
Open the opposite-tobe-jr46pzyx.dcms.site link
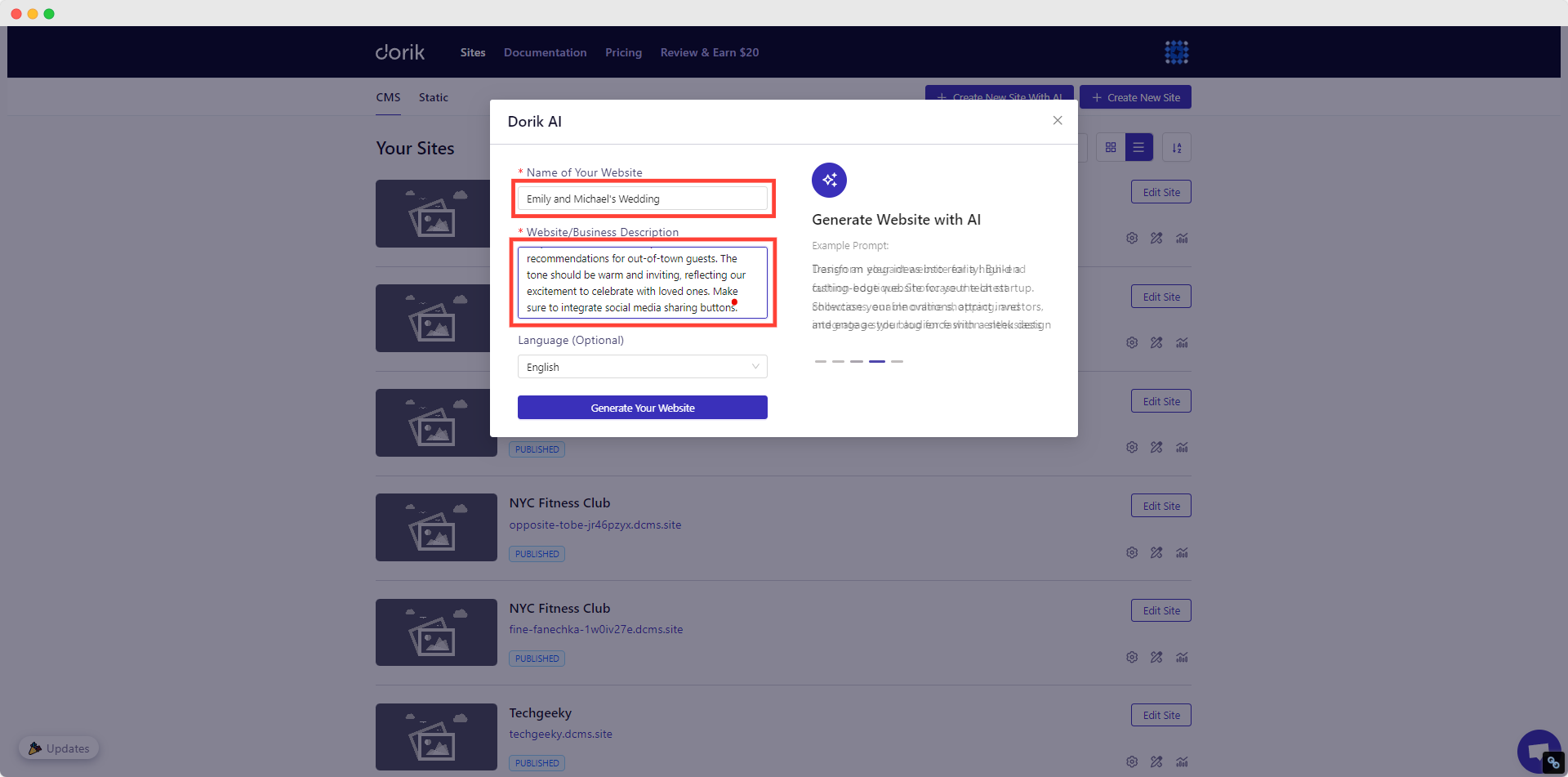point(595,525)
